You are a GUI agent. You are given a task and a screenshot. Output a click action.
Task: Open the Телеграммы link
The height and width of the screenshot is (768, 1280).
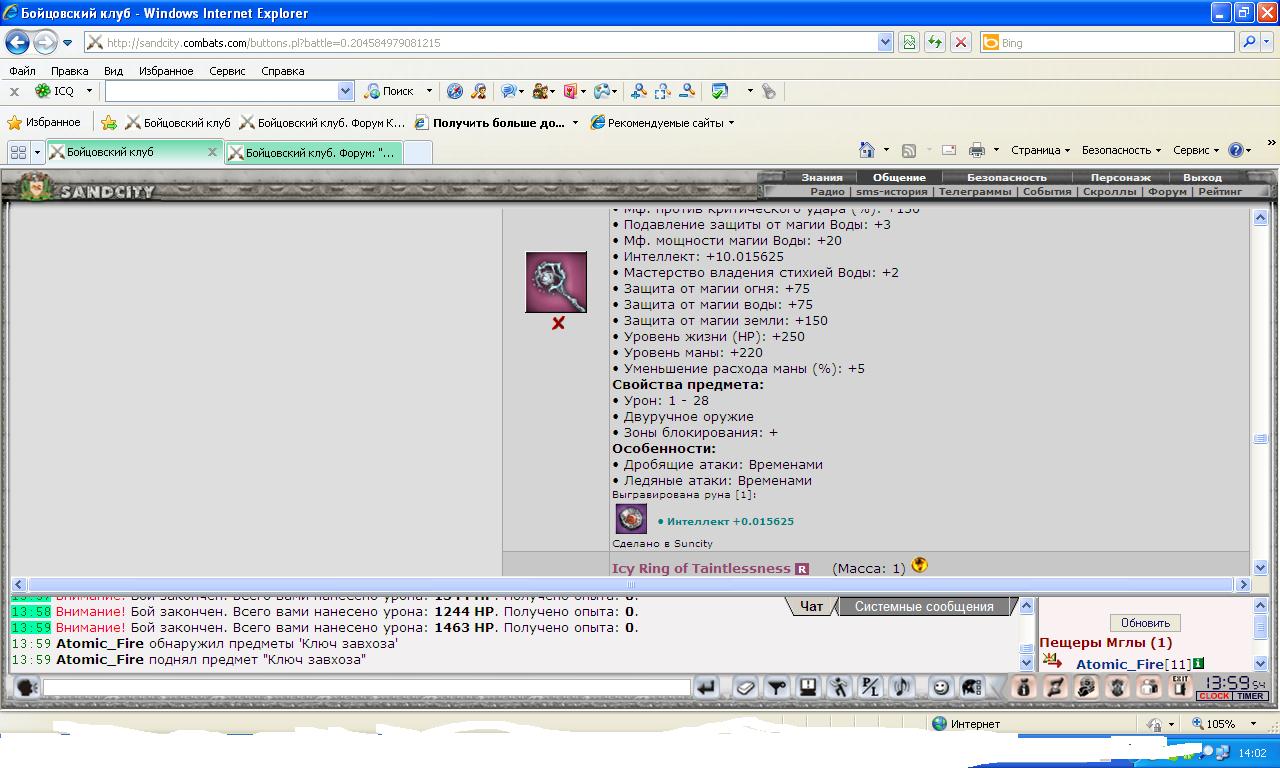(x=974, y=191)
